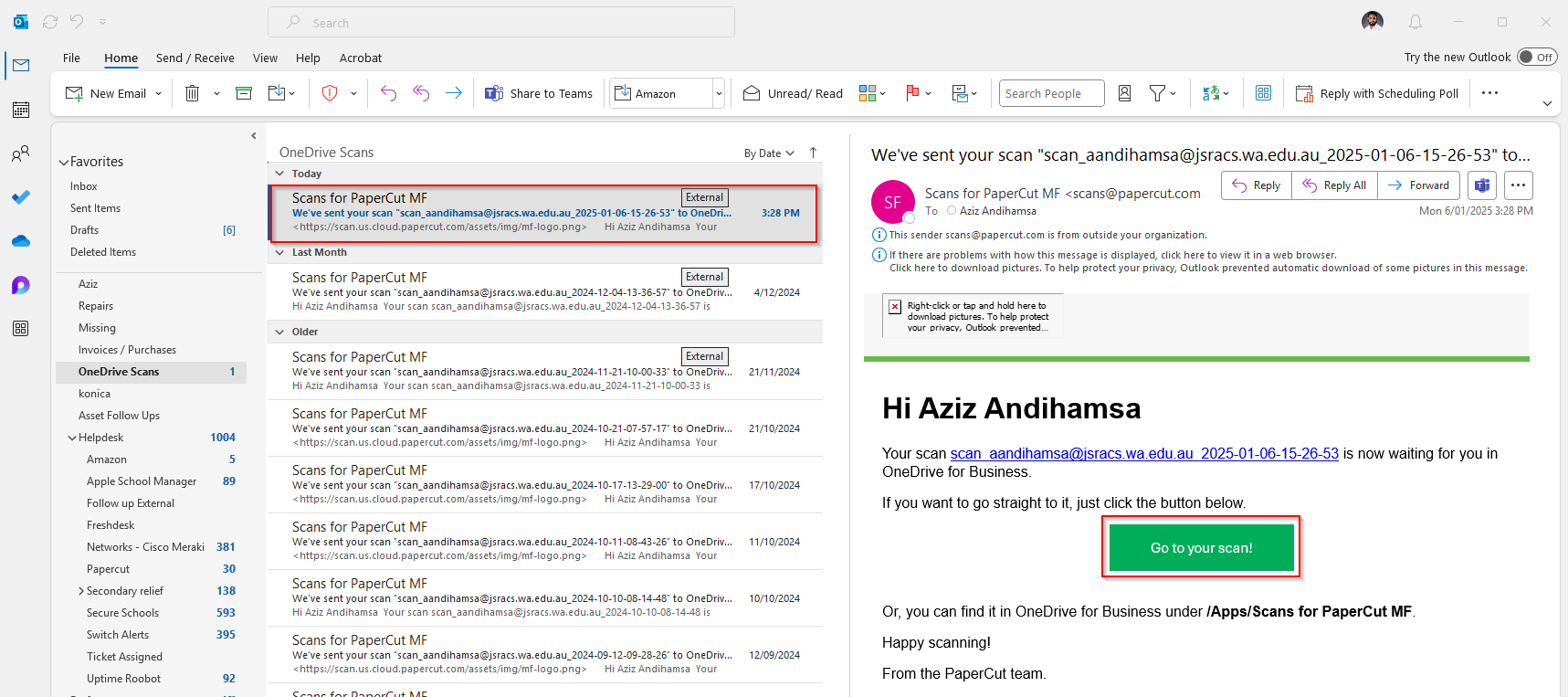Viewport: 1568px width, 697px height.
Task: Reverse sort order with the arrow beside By Date
Action: [x=813, y=153]
